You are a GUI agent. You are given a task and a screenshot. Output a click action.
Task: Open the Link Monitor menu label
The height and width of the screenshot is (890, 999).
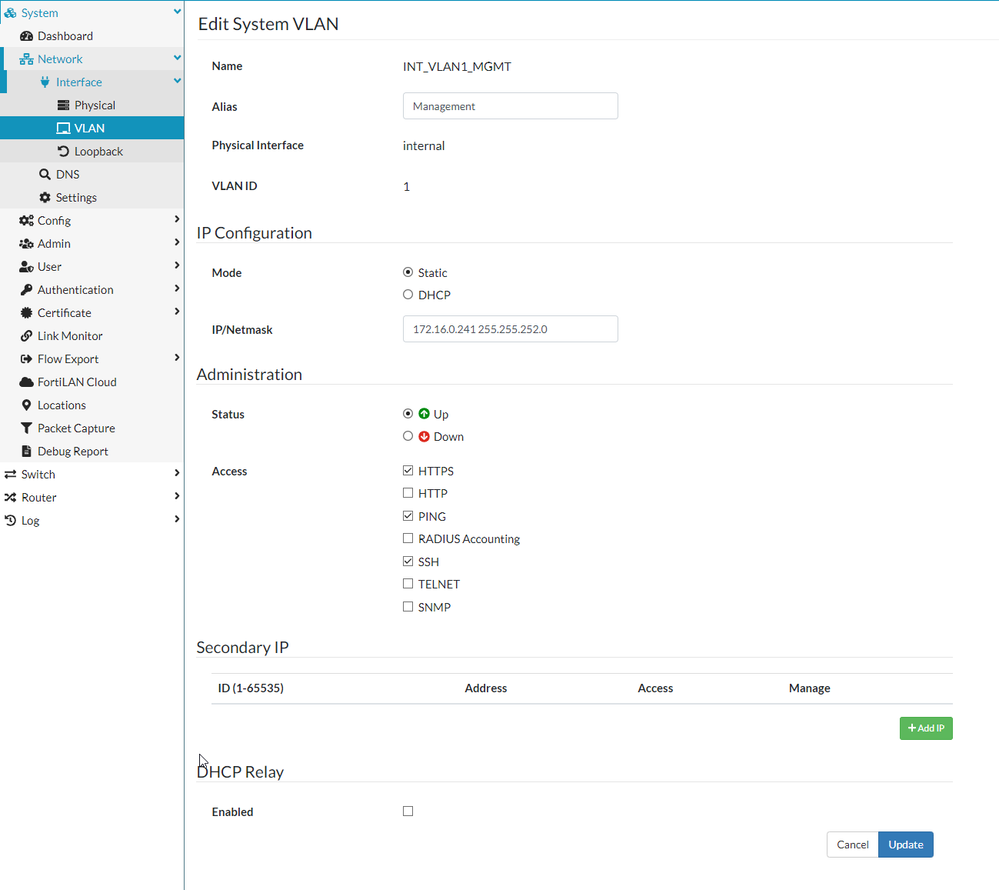click(x=70, y=336)
